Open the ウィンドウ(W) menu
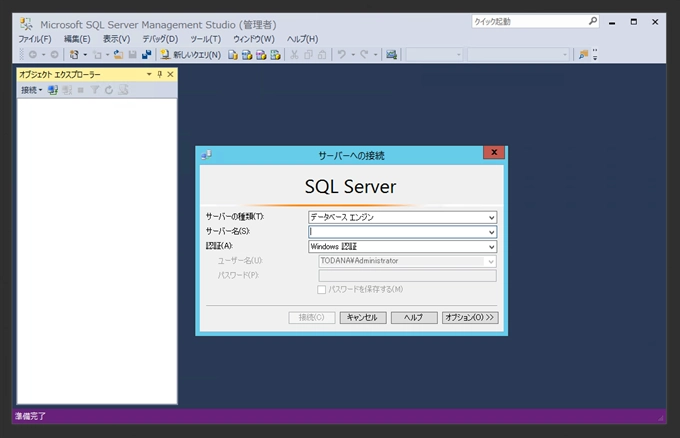The image size is (680, 438). click(254, 39)
